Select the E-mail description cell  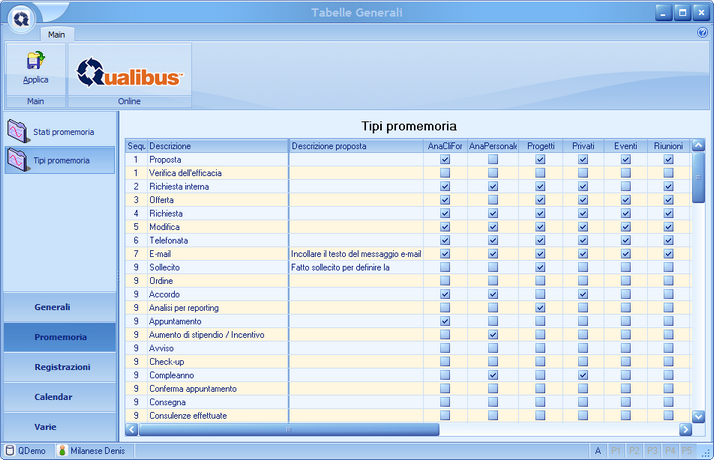(218, 254)
